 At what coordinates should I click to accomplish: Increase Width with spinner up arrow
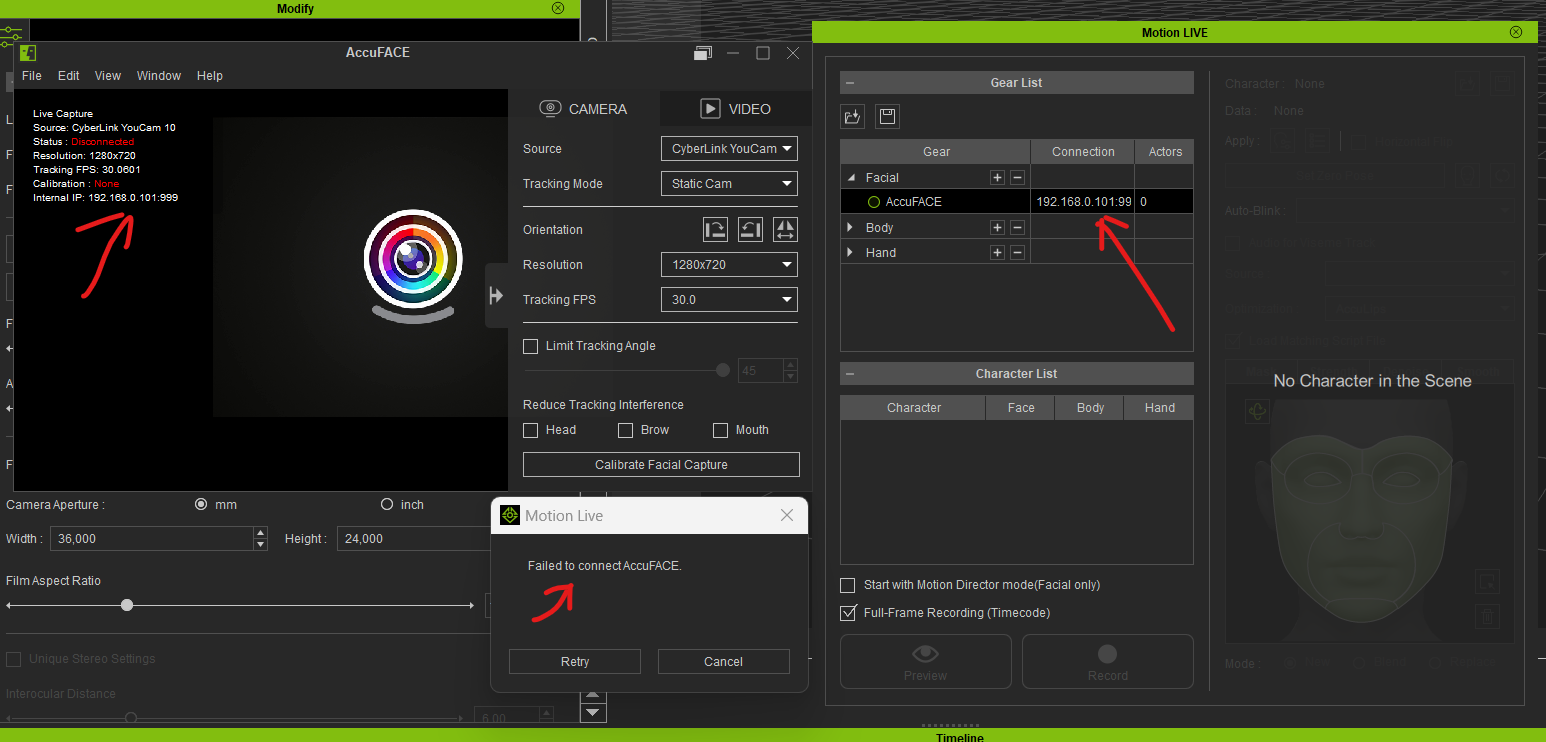tap(261, 533)
